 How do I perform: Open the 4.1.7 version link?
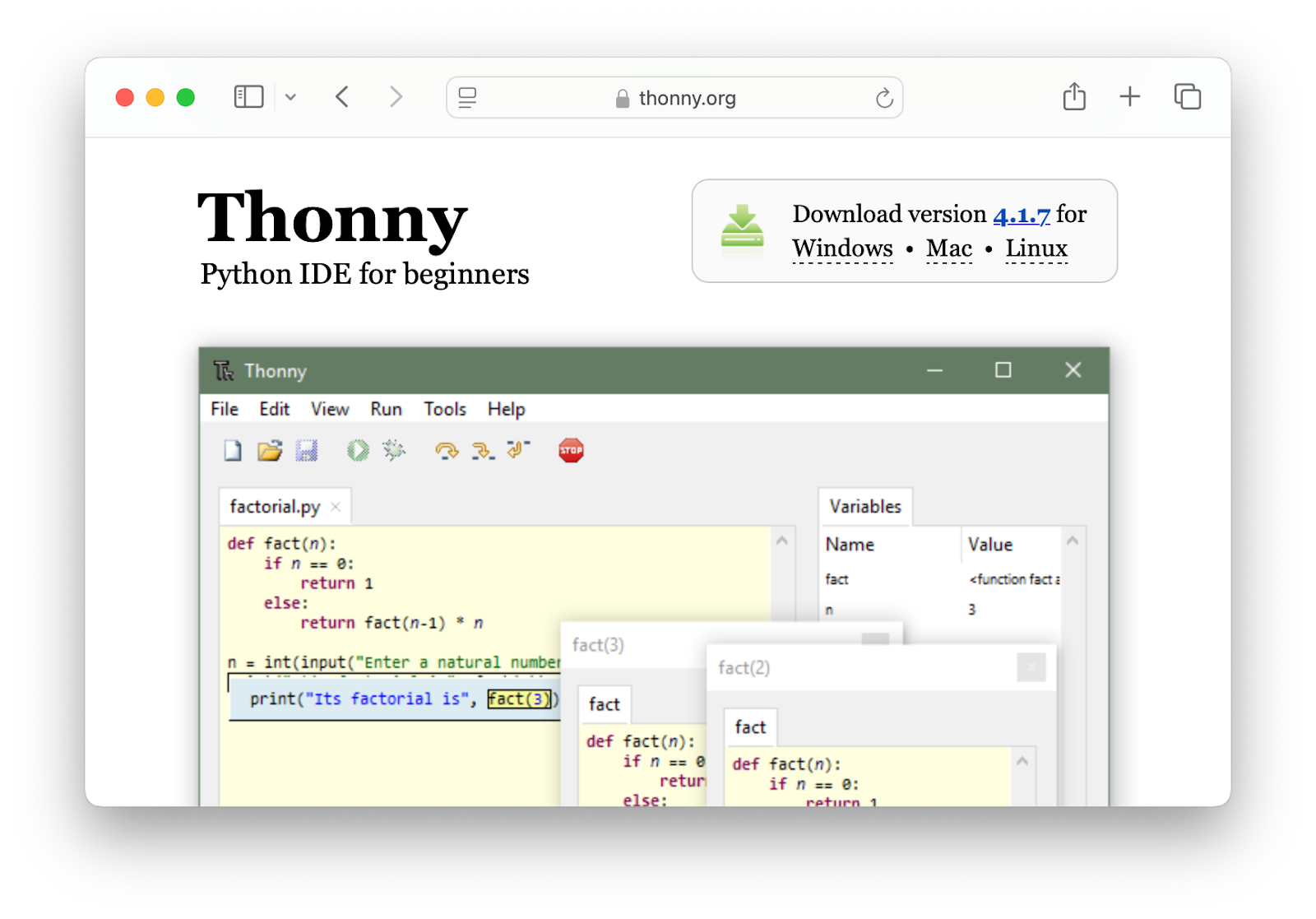pyautogui.click(x=1021, y=215)
